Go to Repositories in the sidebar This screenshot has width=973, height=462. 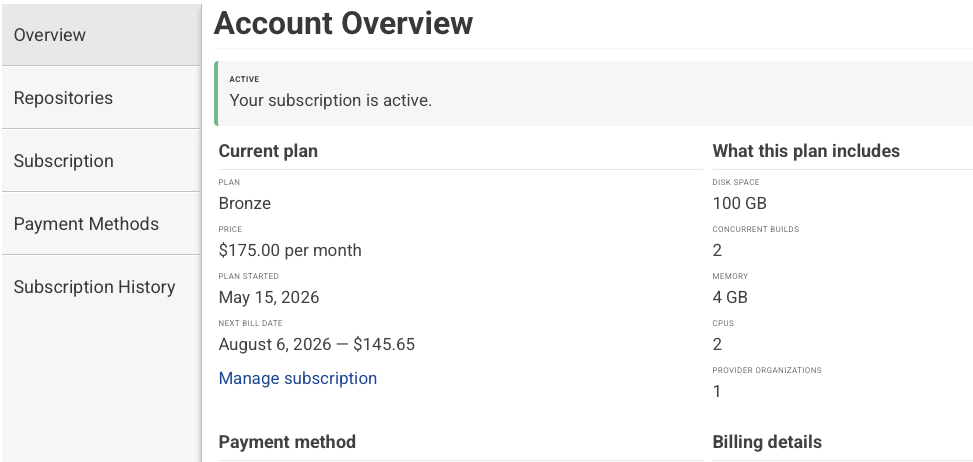(x=101, y=98)
